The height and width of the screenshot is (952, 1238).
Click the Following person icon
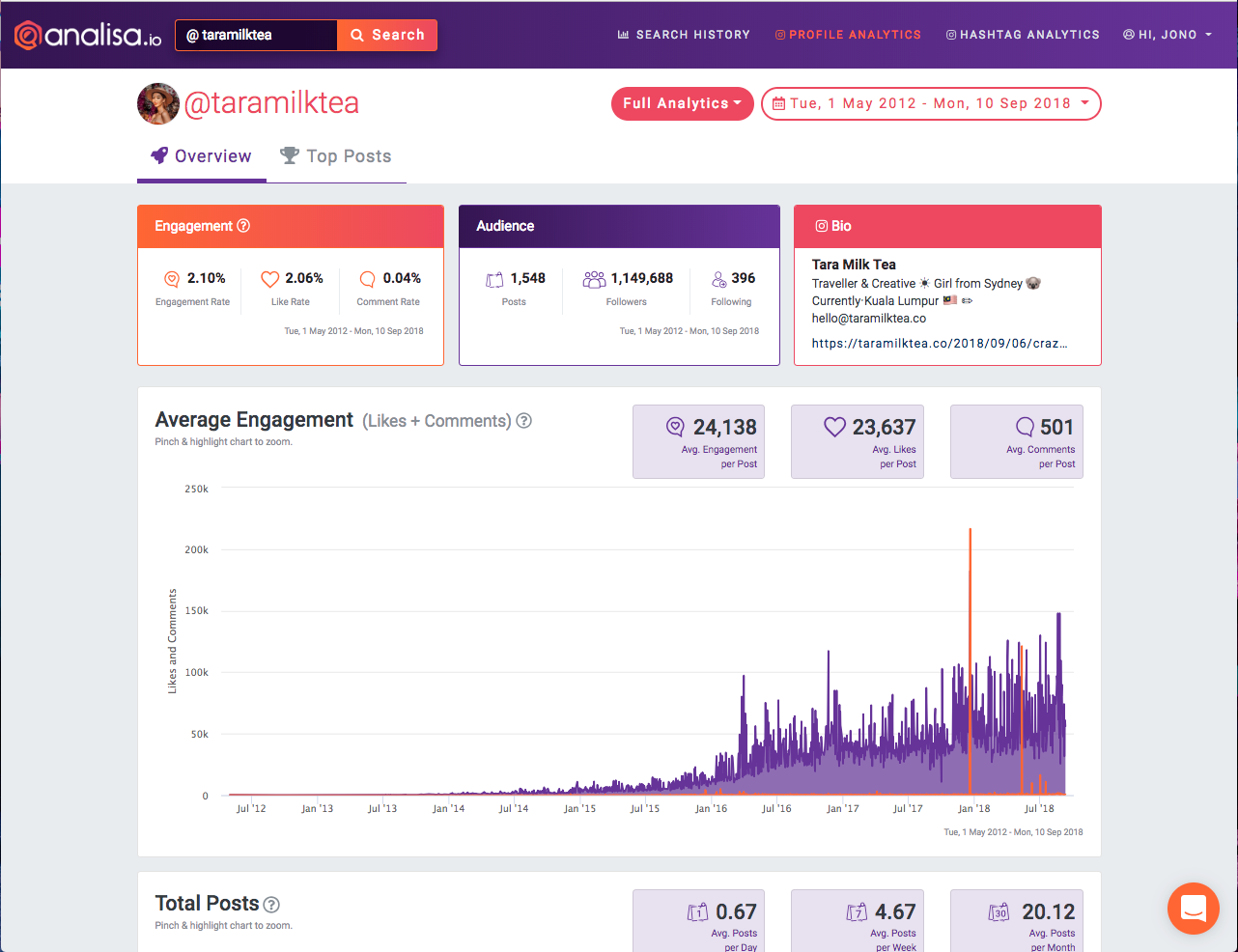(719, 279)
